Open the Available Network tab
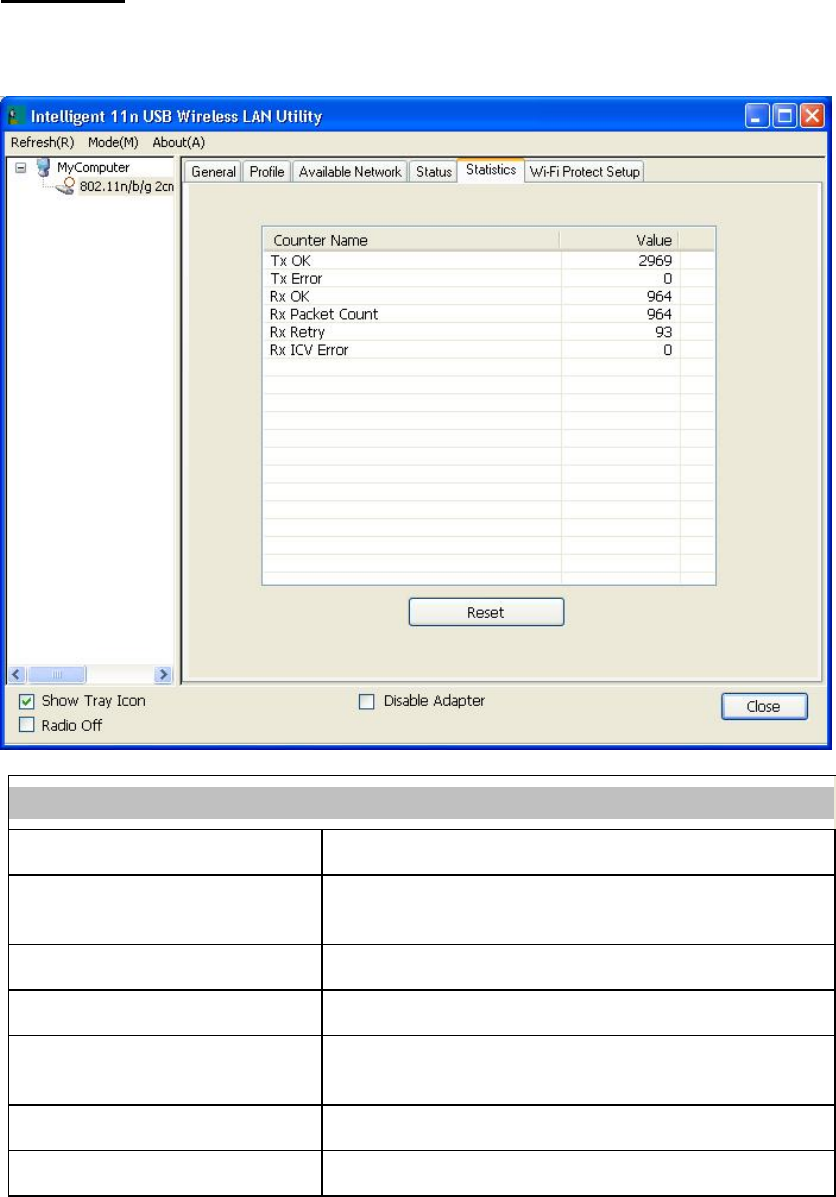The height and width of the screenshot is (1197, 836). tap(350, 172)
